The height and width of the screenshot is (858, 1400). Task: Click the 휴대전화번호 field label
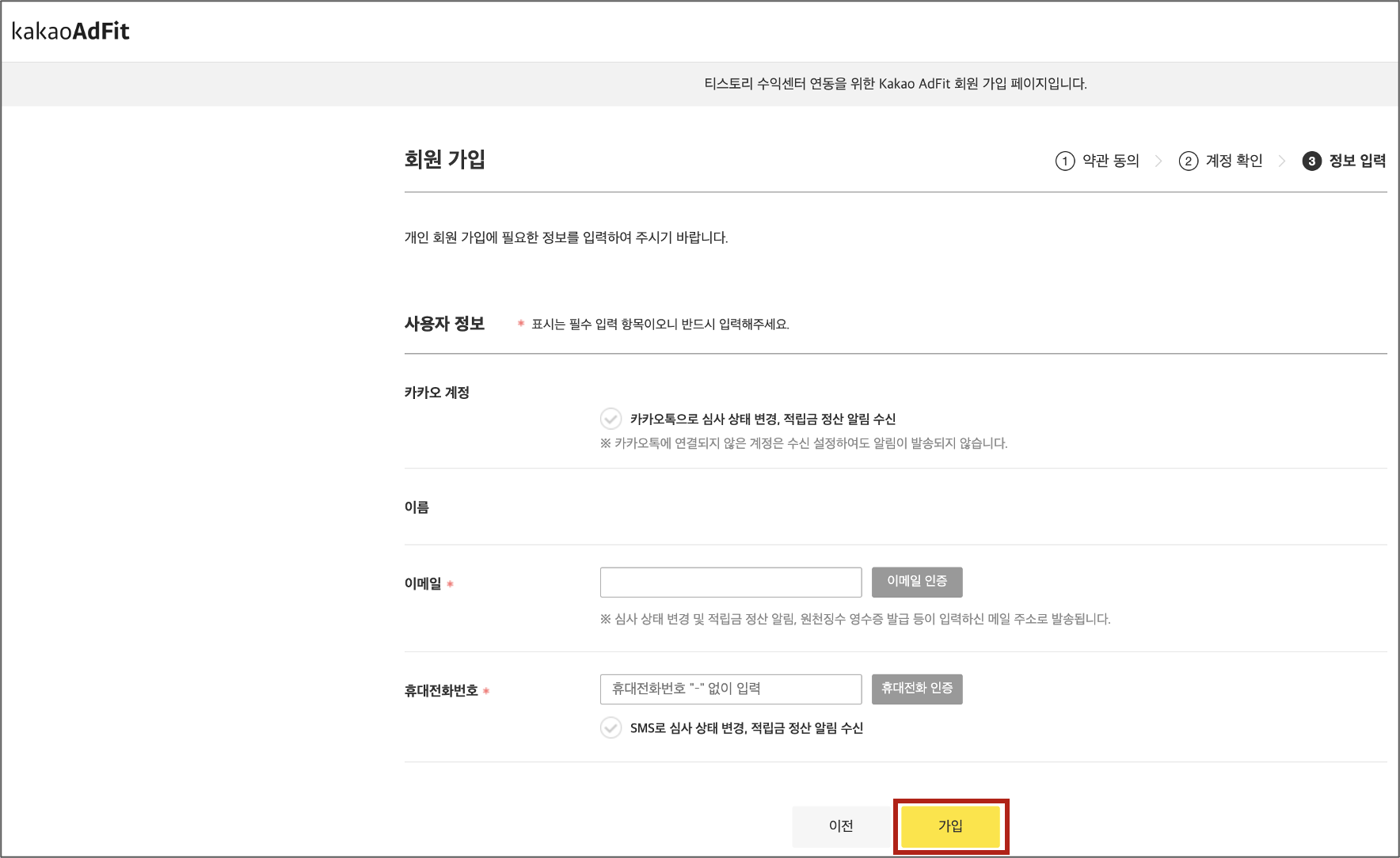pyautogui.click(x=441, y=691)
